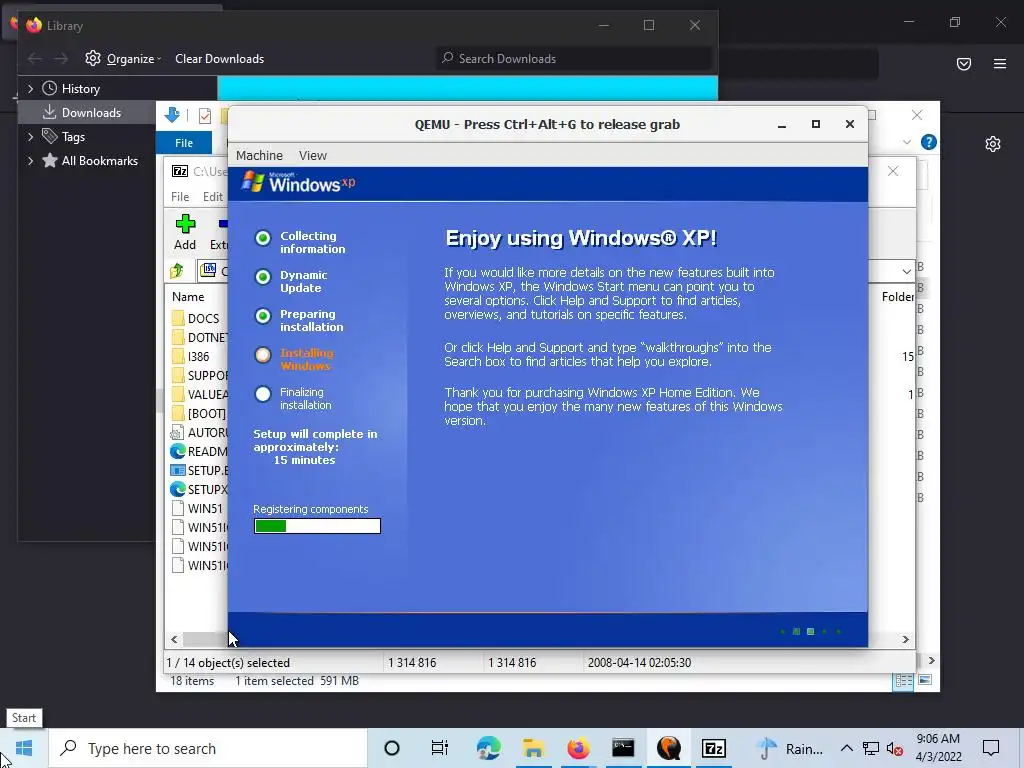Screen dimensions: 1024x768
Task: Go up one folder in 7-Zip
Action: [177, 270]
